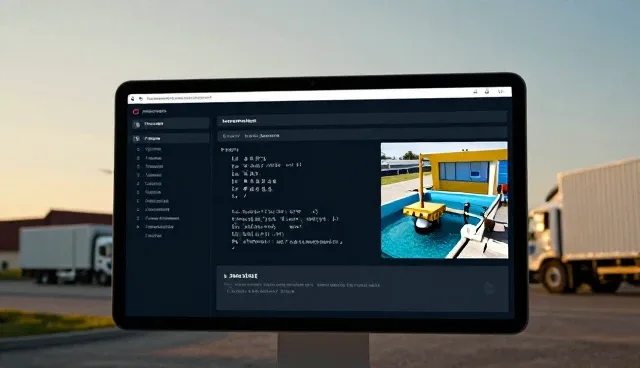Expand the bottom panel heading chevron
The width and height of the screenshot is (640, 368).
(225, 276)
